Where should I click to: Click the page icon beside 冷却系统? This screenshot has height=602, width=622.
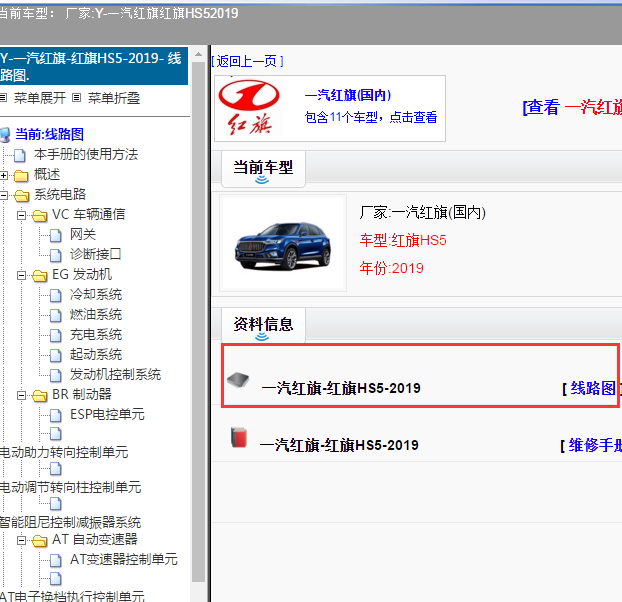pyautogui.click(x=56, y=295)
